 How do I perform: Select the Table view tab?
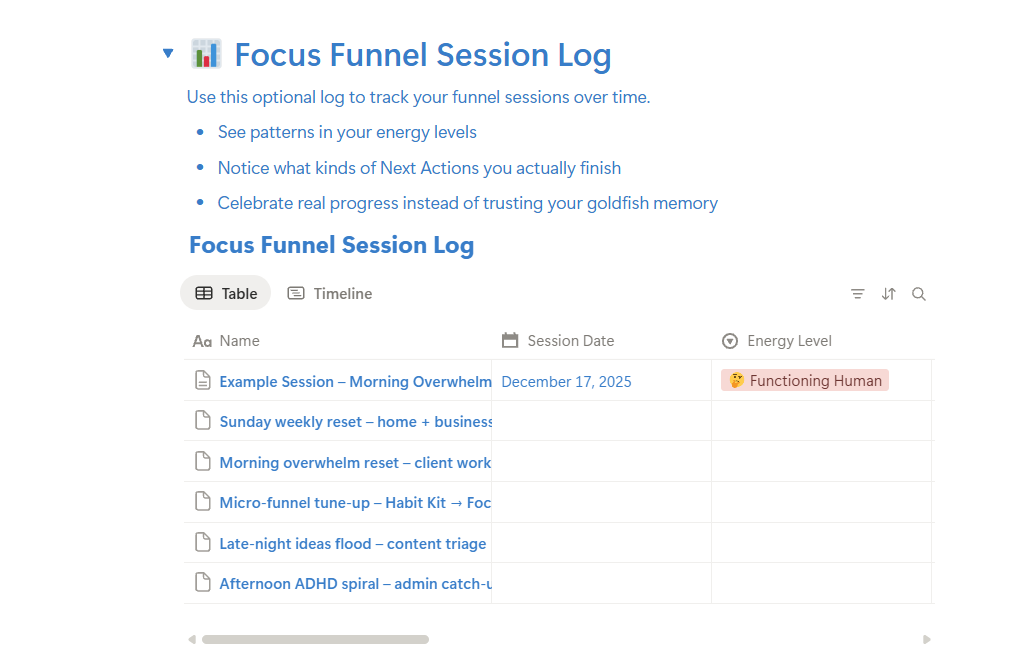click(225, 293)
